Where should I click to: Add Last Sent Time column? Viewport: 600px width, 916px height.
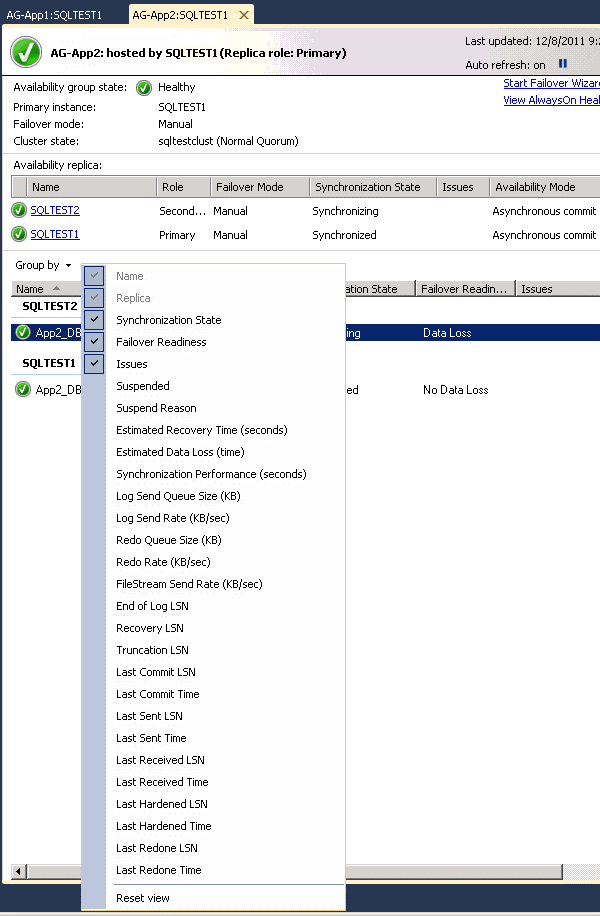[x=151, y=738]
